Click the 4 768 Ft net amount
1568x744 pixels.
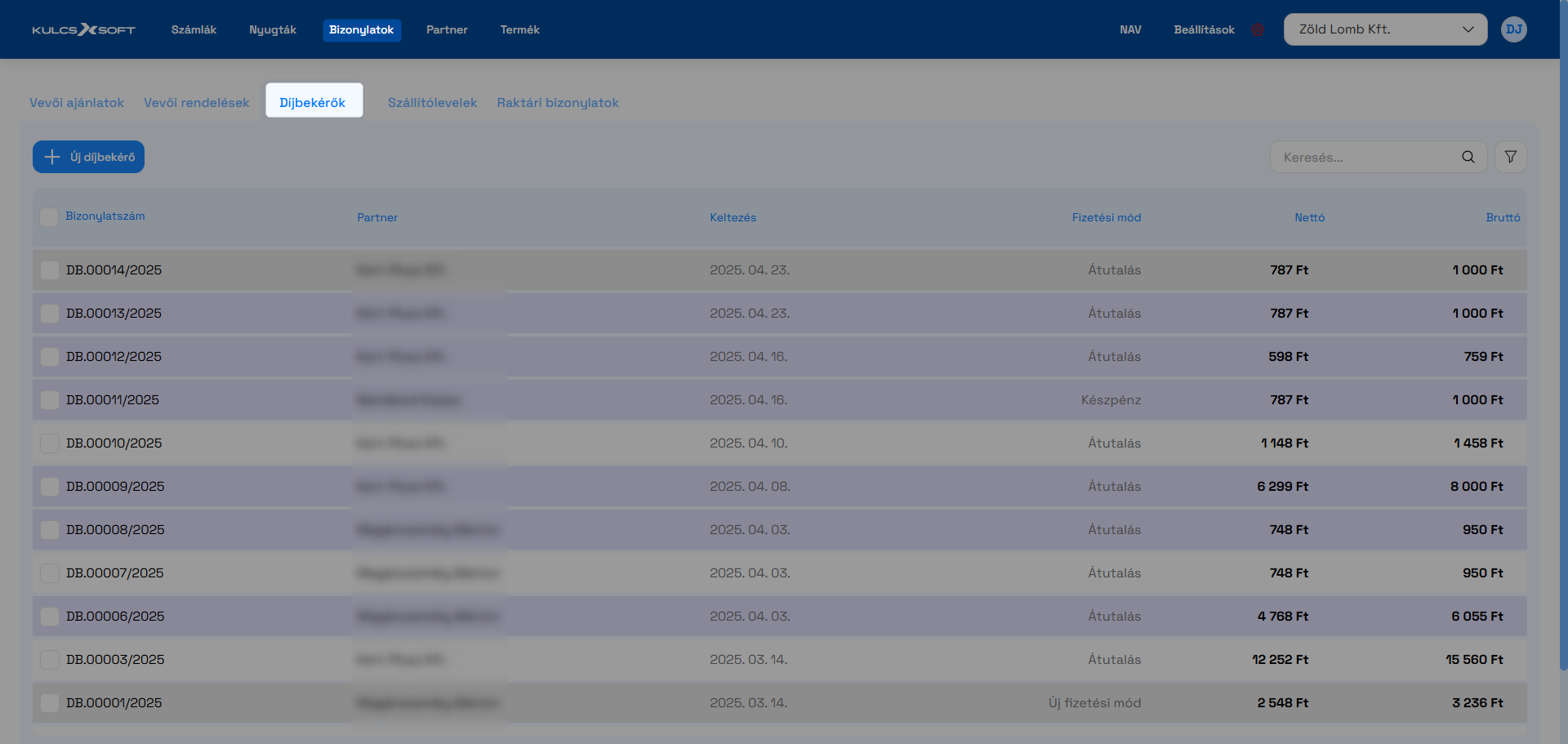1283,617
